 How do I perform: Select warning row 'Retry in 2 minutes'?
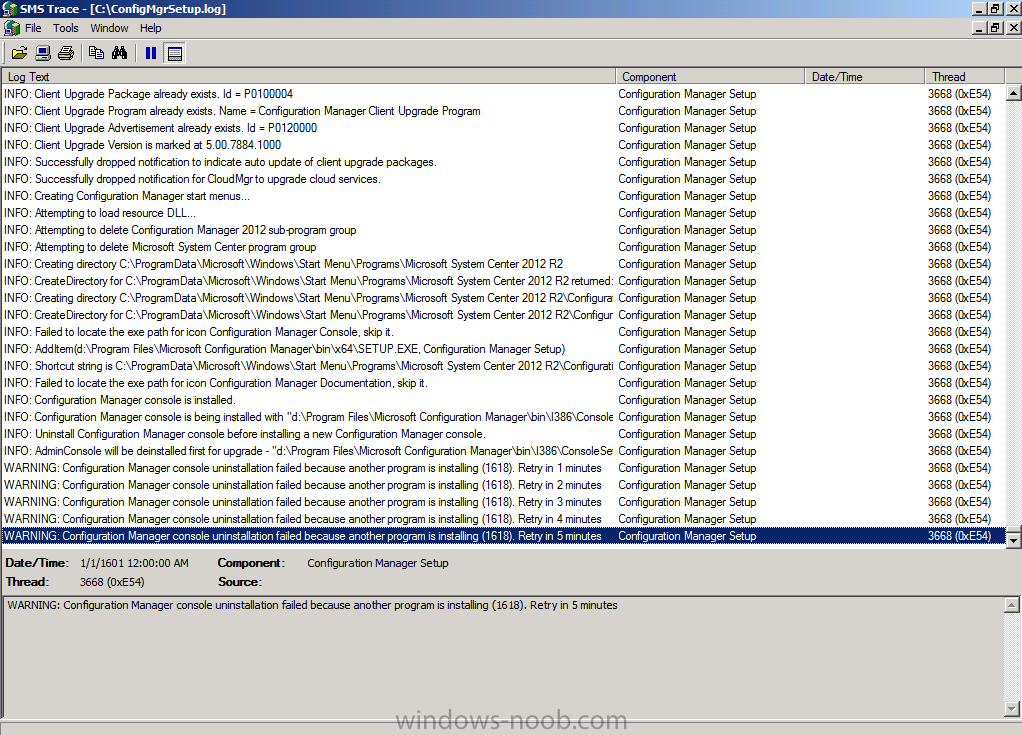[x=503, y=484]
